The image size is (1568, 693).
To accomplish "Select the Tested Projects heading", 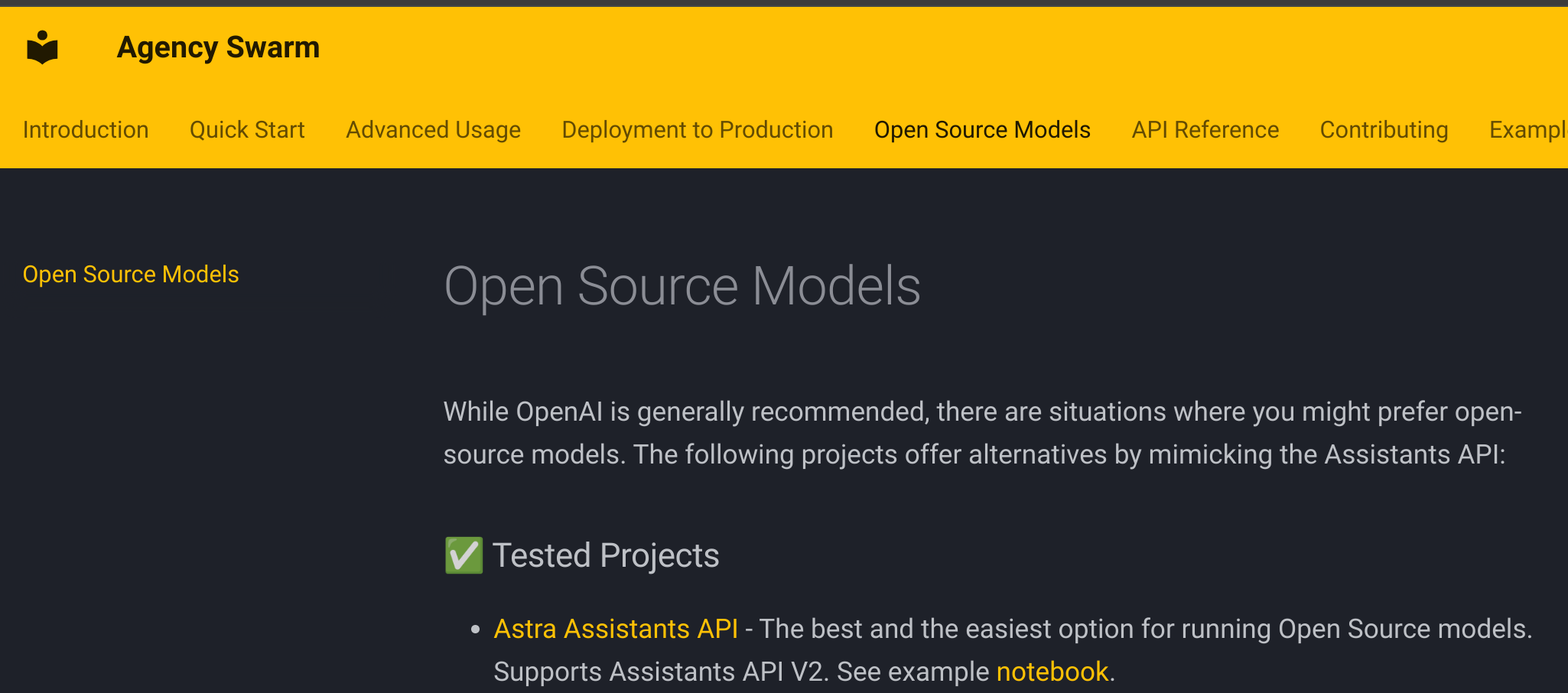I will click(x=605, y=555).
